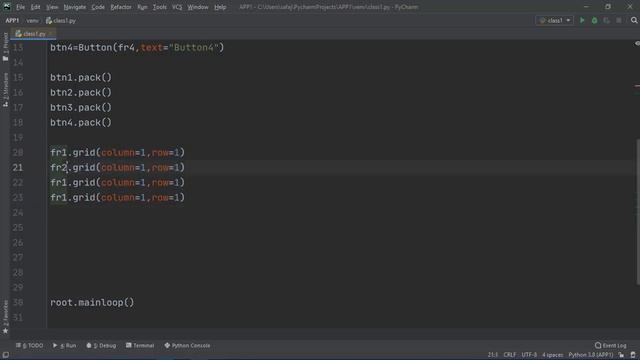The height and width of the screenshot is (360, 640).
Task: Open the Project tool window sidebar tab
Action: click(x=5, y=46)
